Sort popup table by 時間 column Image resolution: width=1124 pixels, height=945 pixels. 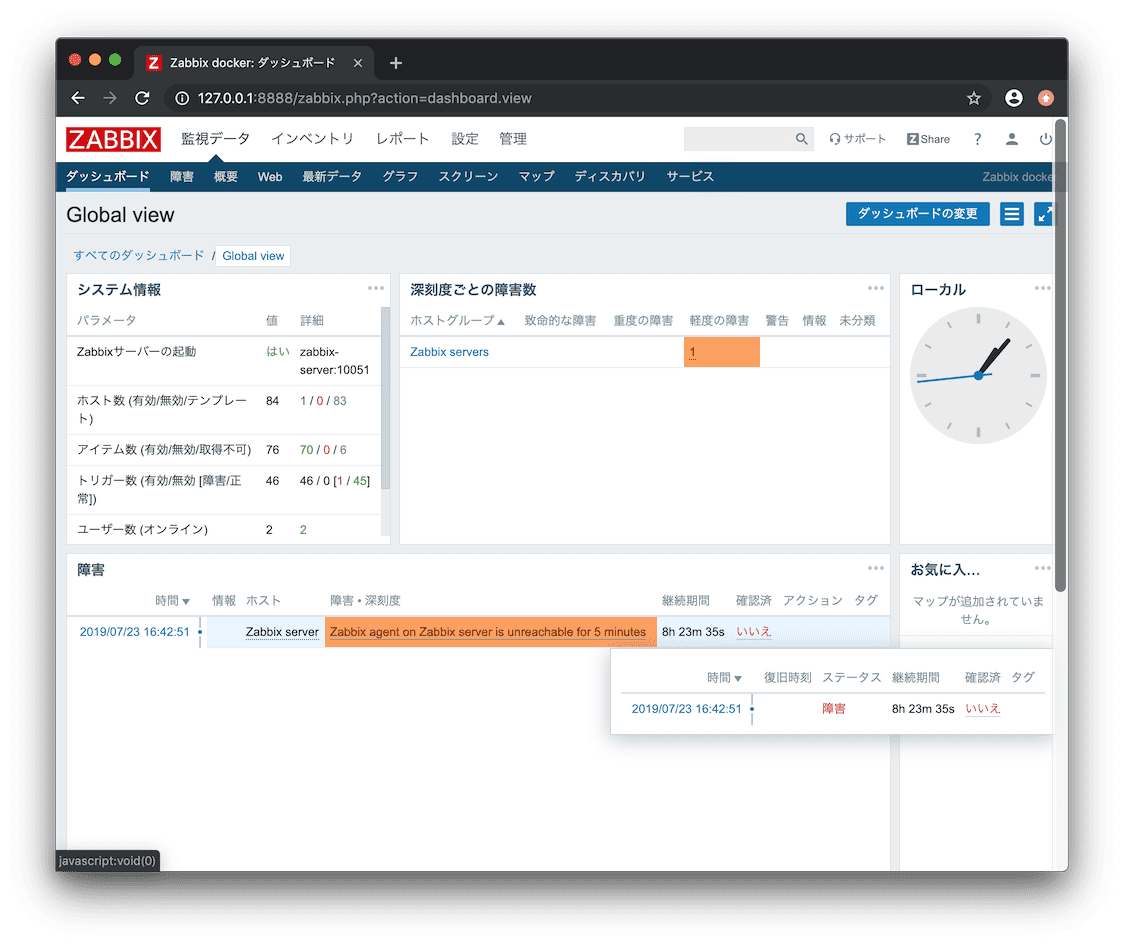click(724, 678)
